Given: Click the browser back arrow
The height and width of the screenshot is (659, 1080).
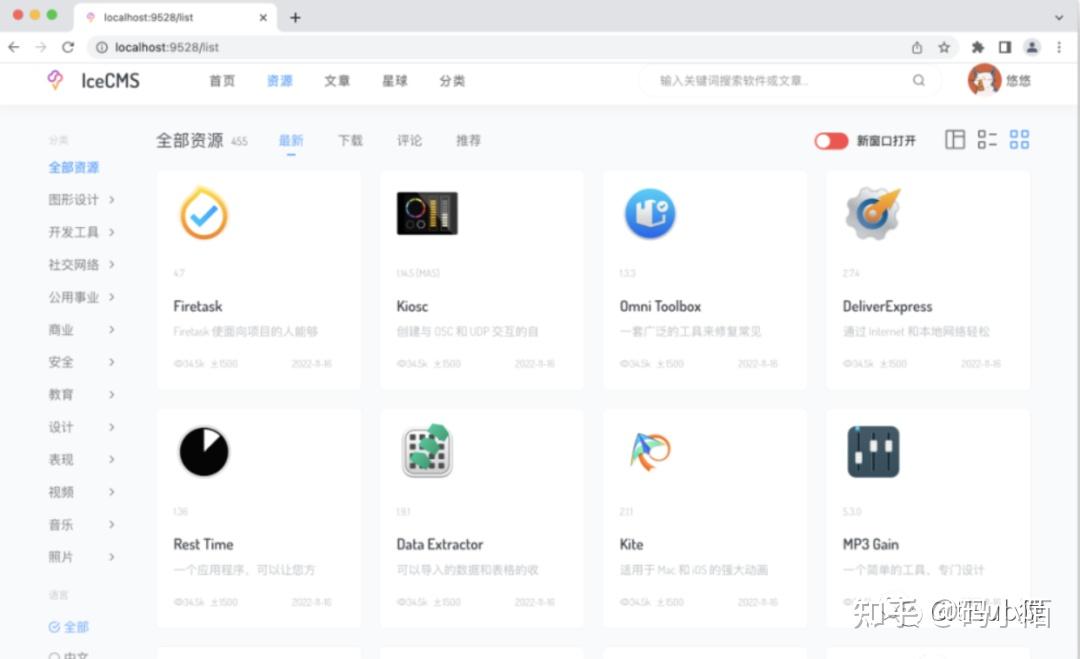Looking at the screenshot, I should (14, 47).
